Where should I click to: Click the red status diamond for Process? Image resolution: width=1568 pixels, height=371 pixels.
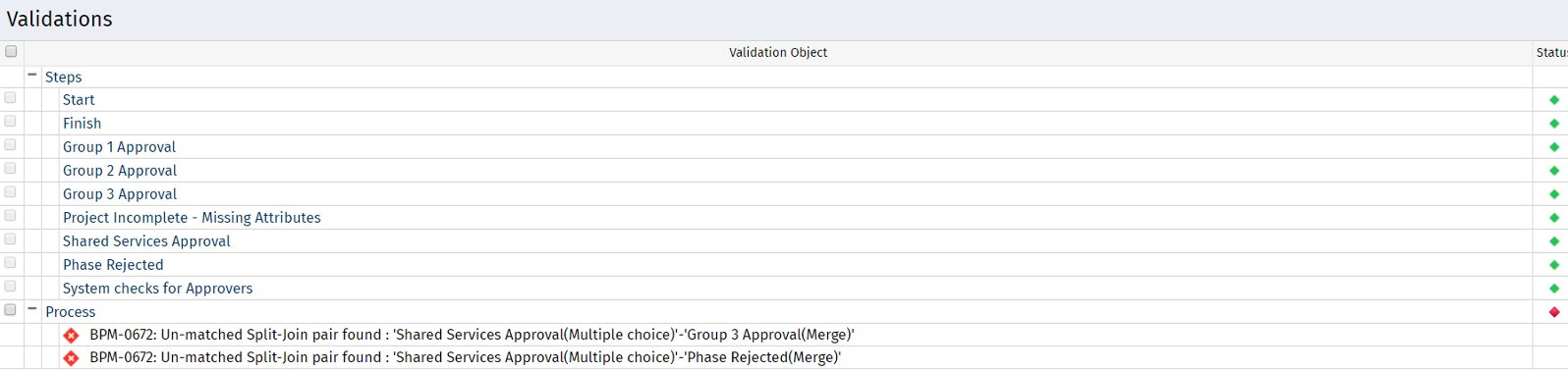[1554, 312]
